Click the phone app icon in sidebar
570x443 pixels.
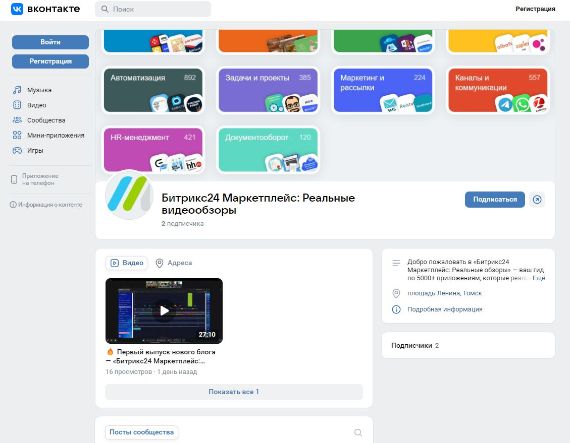14,179
